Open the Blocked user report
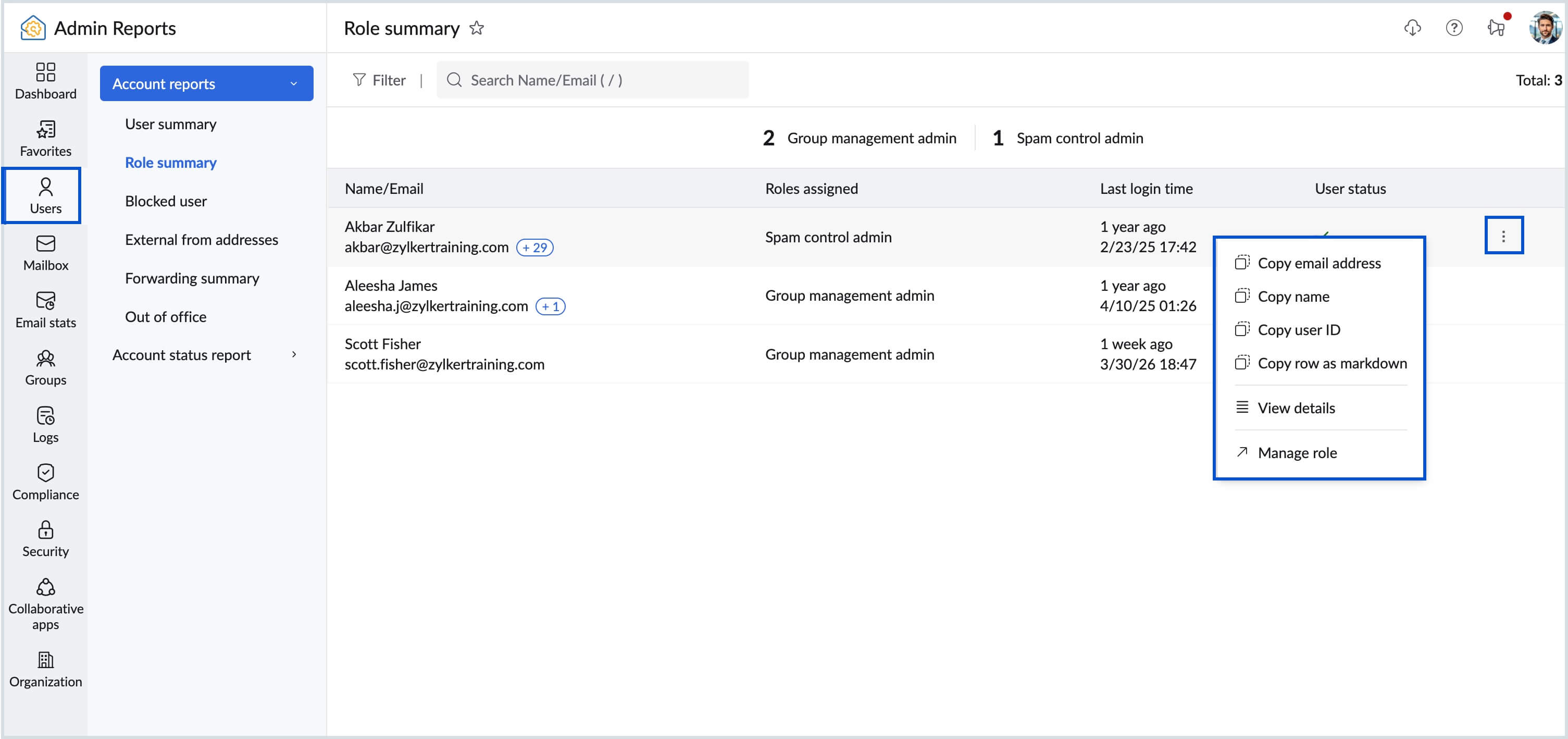 pos(166,201)
